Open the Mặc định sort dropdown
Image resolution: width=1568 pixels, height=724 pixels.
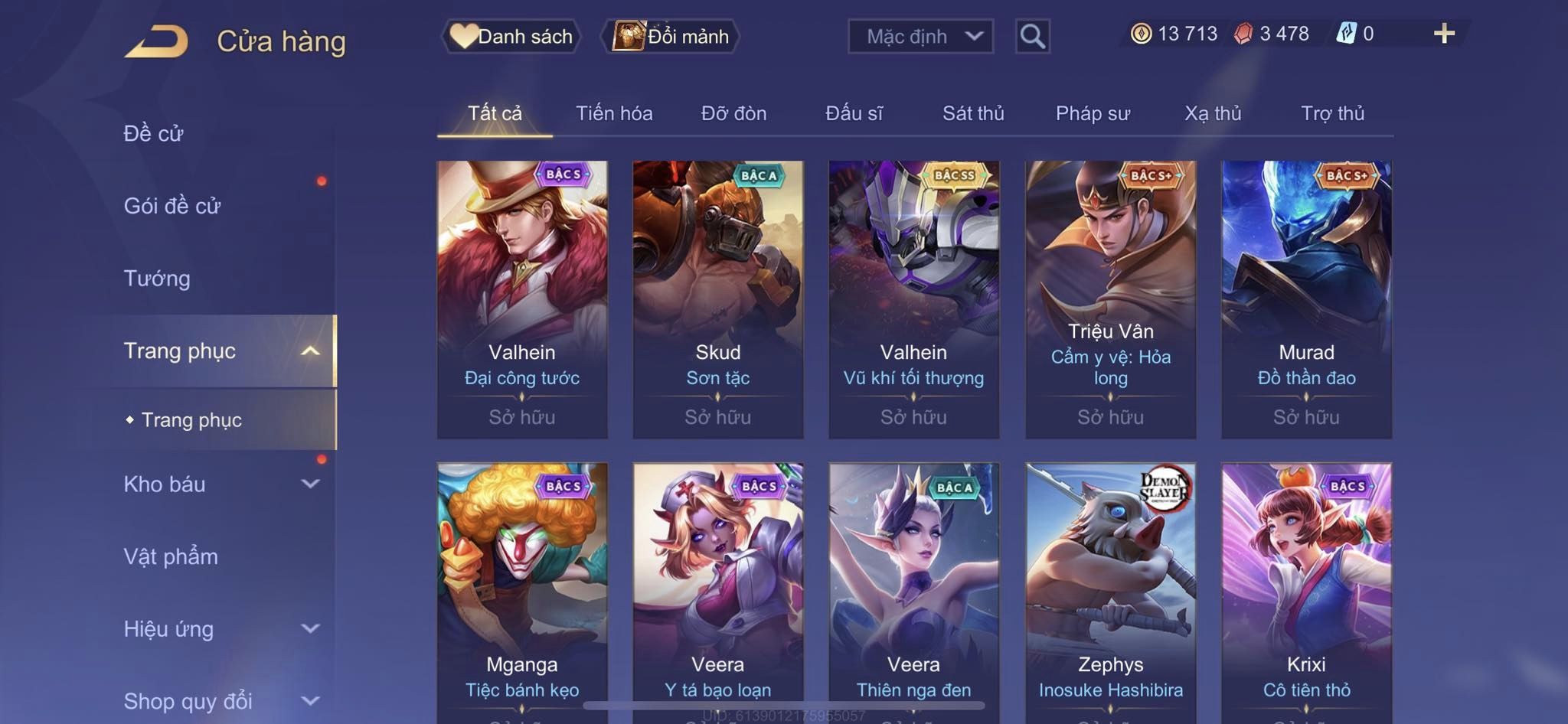pyautogui.click(x=920, y=36)
